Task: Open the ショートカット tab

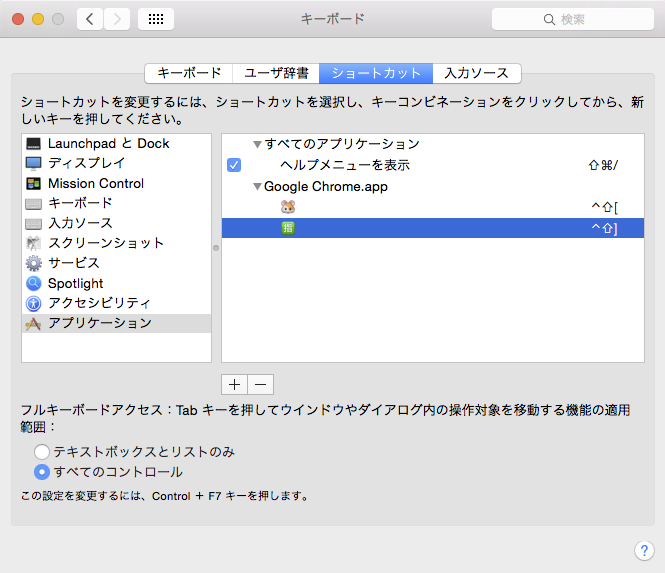Action: (376, 73)
